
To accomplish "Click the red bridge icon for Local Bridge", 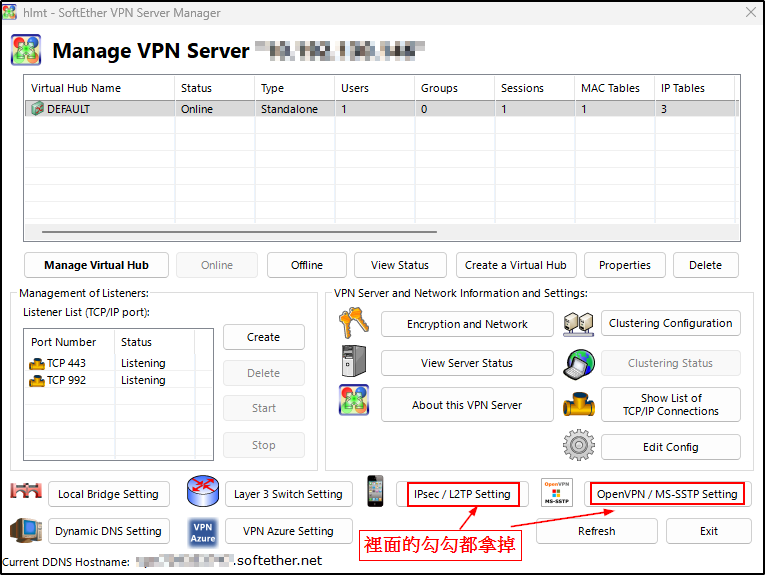I will [x=26, y=491].
